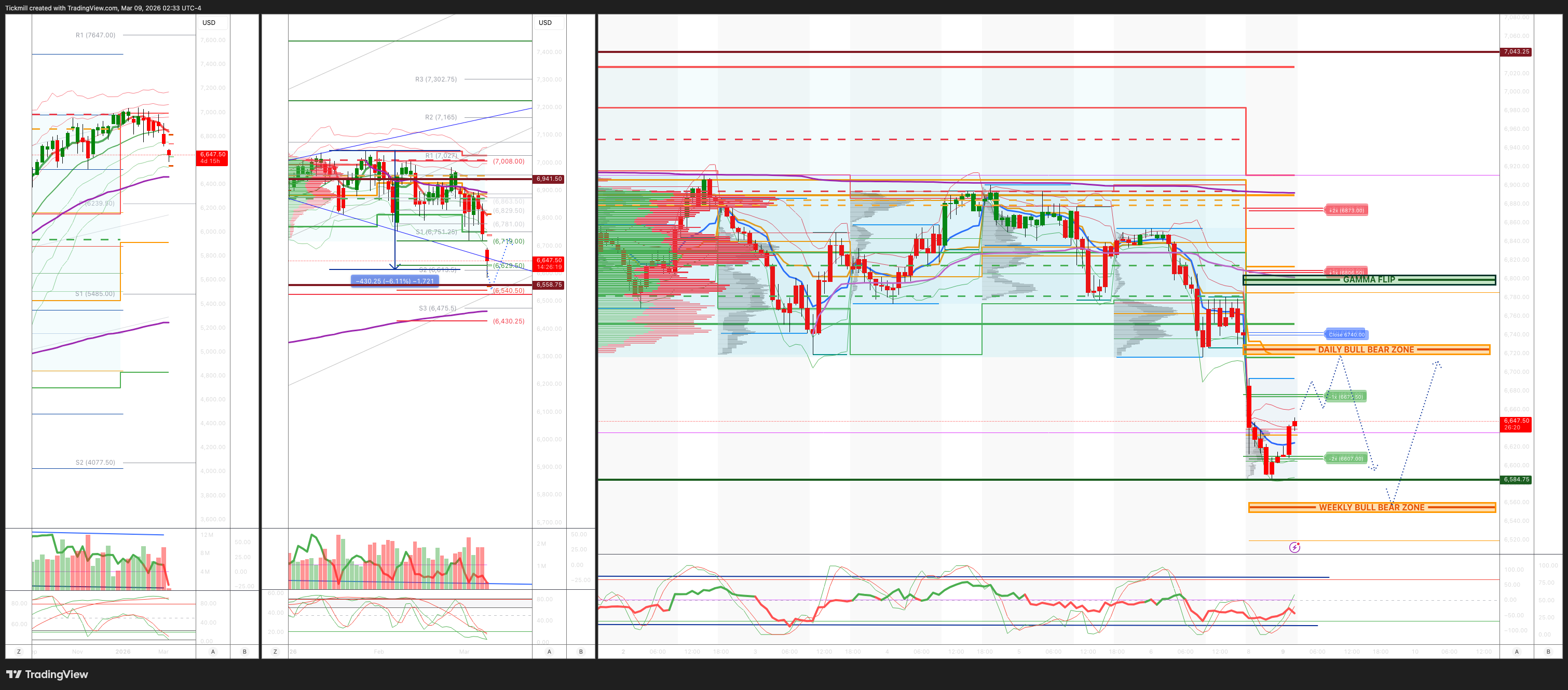Click the blue -430.25 (-6.11%) measurement label
The image size is (1568, 690).
(x=395, y=281)
